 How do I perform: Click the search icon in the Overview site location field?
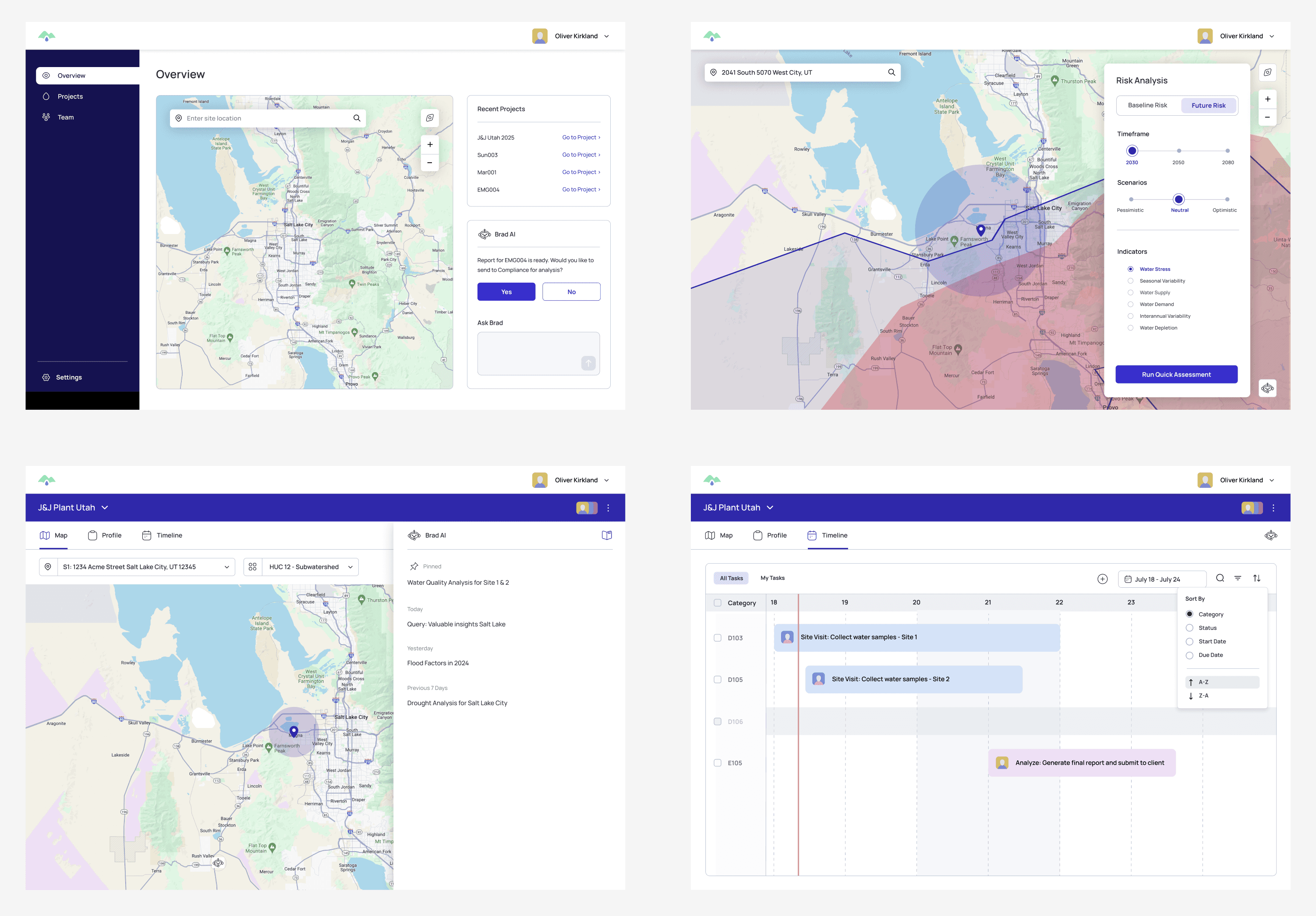(357, 118)
